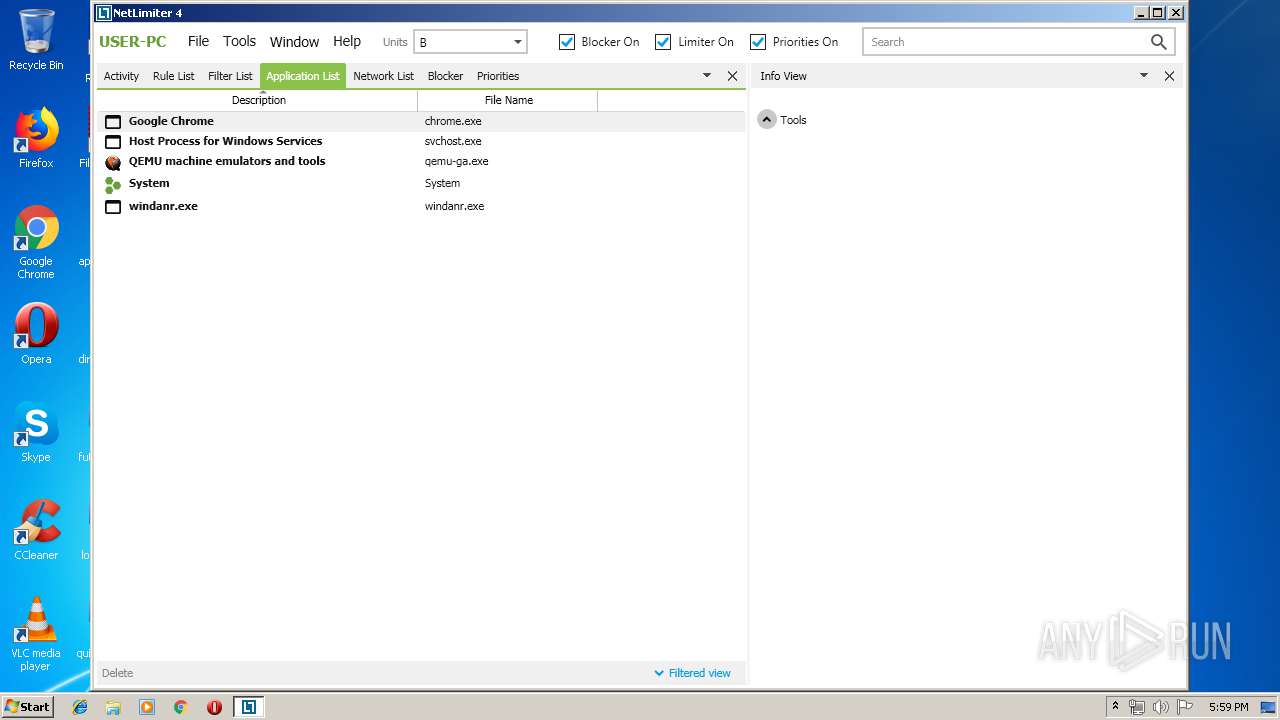The height and width of the screenshot is (720, 1280).
Task: Open the tab panel options dropdown arrow
Action: (707, 75)
